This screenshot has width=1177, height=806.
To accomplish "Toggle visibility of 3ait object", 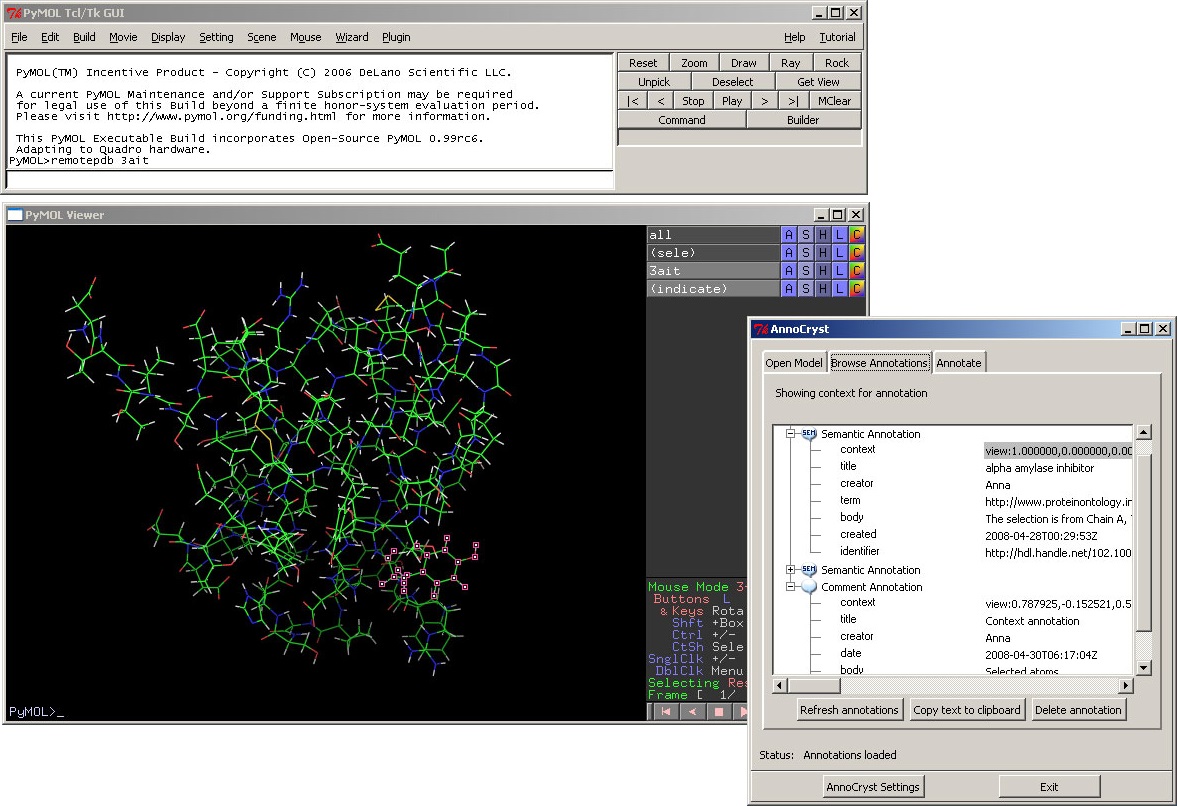I will pos(712,271).
